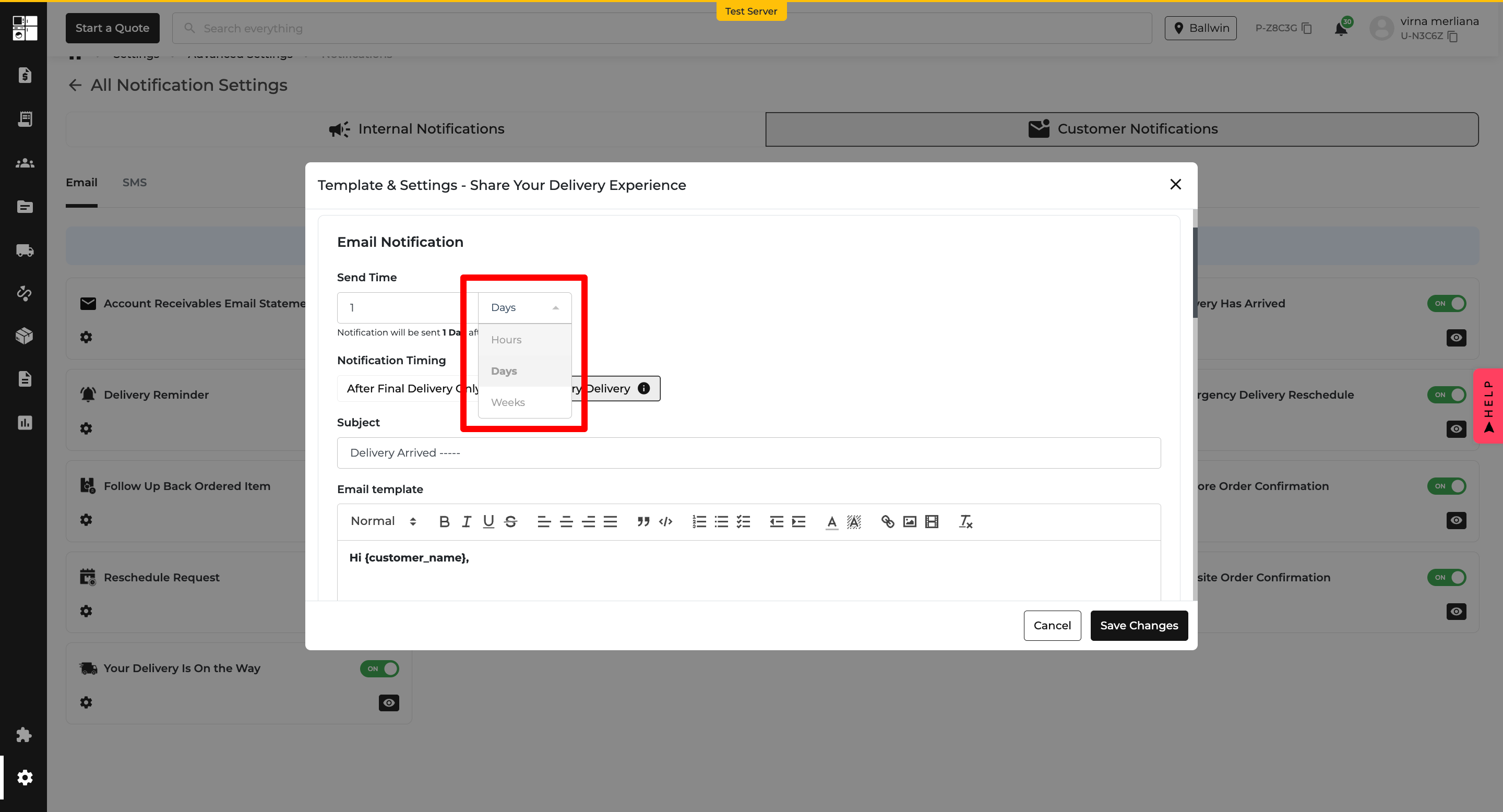Choose Weeks option in dropdown
The width and height of the screenshot is (1503, 812).
coord(508,402)
